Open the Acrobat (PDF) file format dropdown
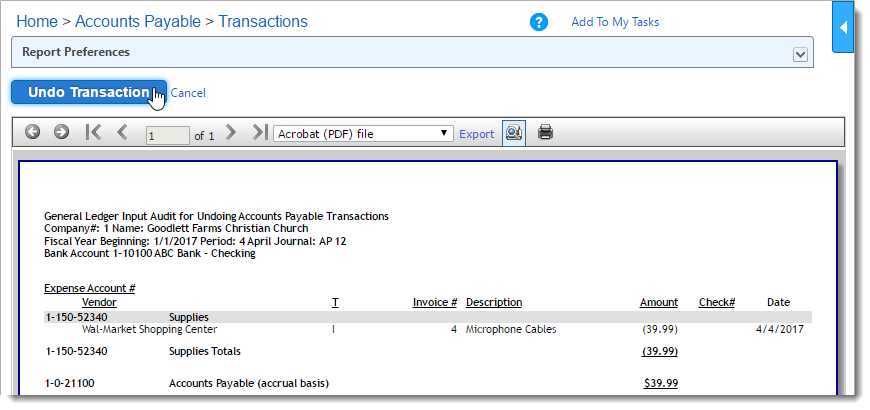 (x=363, y=133)
